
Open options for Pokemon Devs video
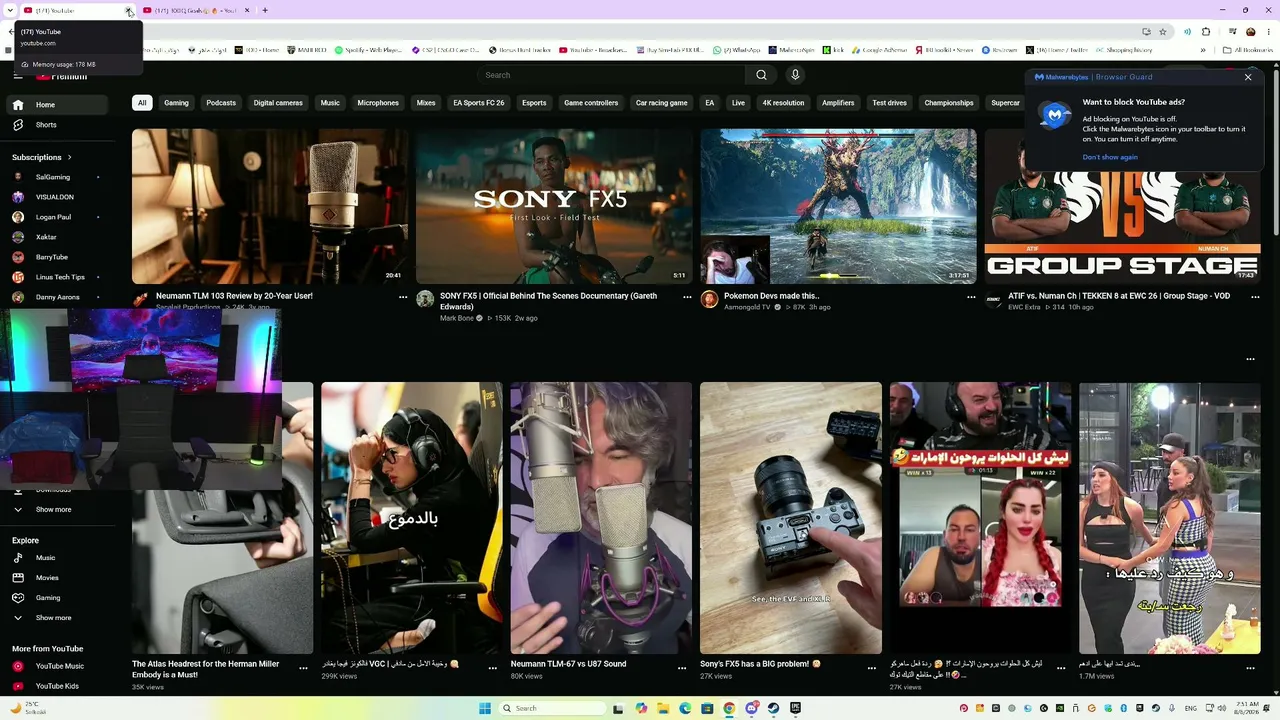tap(971, 297)
